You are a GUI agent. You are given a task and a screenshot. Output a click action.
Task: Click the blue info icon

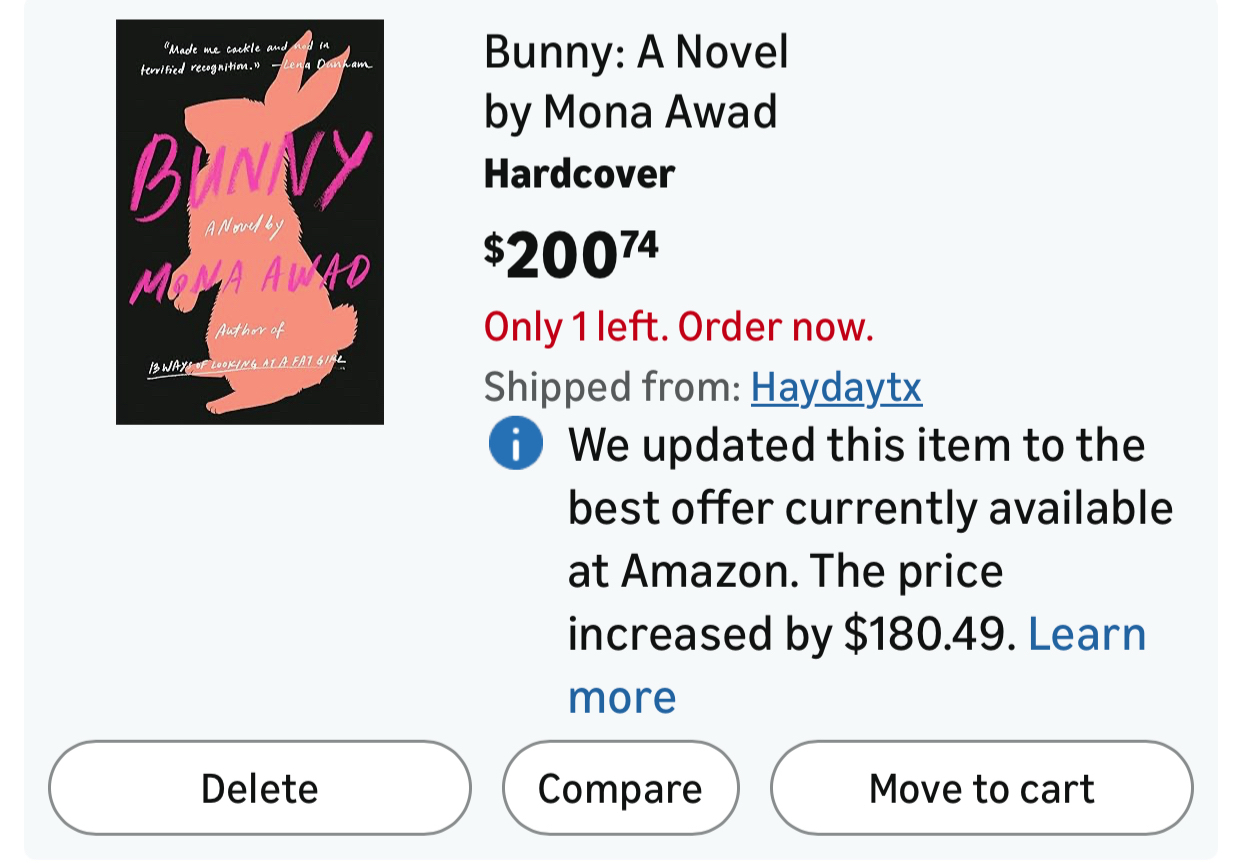pyautogui.click(x=515, y=445)
